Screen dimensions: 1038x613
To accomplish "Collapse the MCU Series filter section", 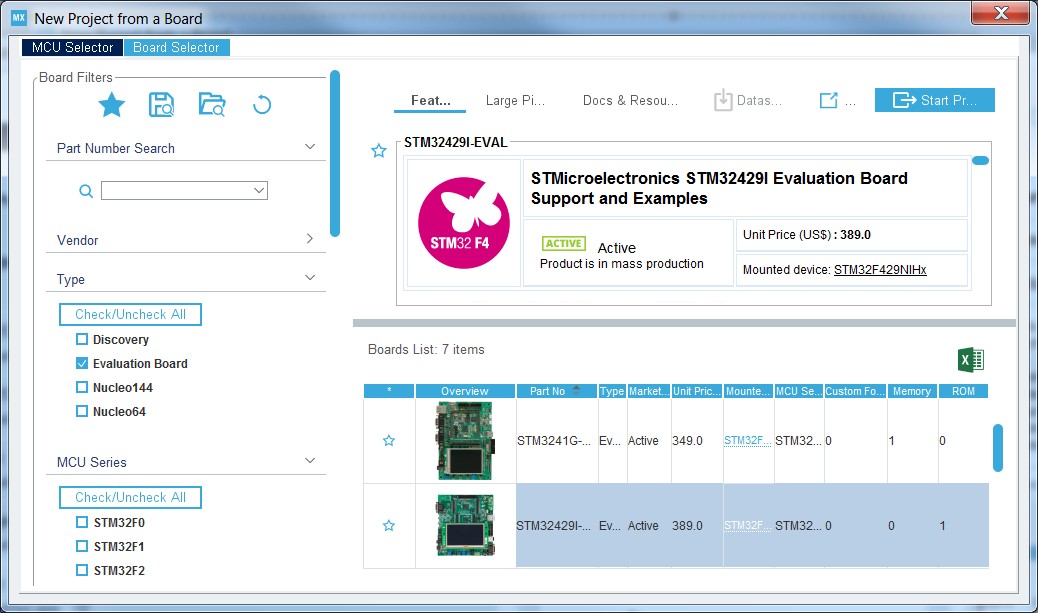I will point(310,461).
